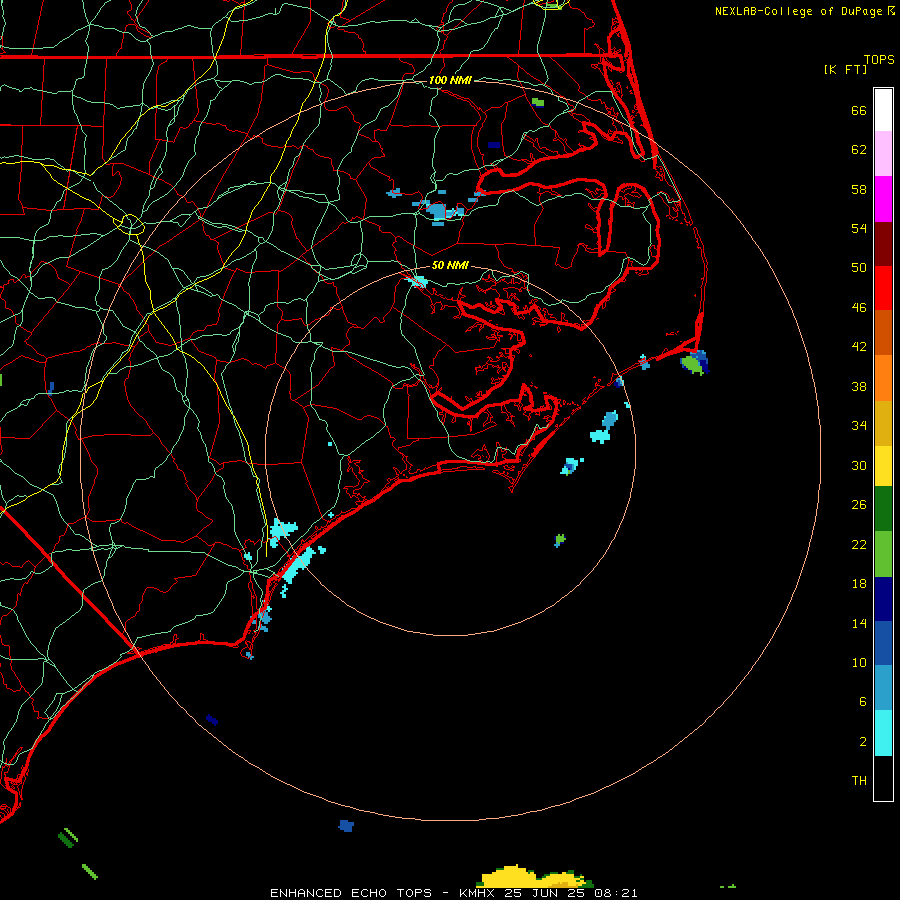The height and width of the screenshot is (900, 900).
Task: Select the magenta swatch in the legend
Action: click(883, 199)
